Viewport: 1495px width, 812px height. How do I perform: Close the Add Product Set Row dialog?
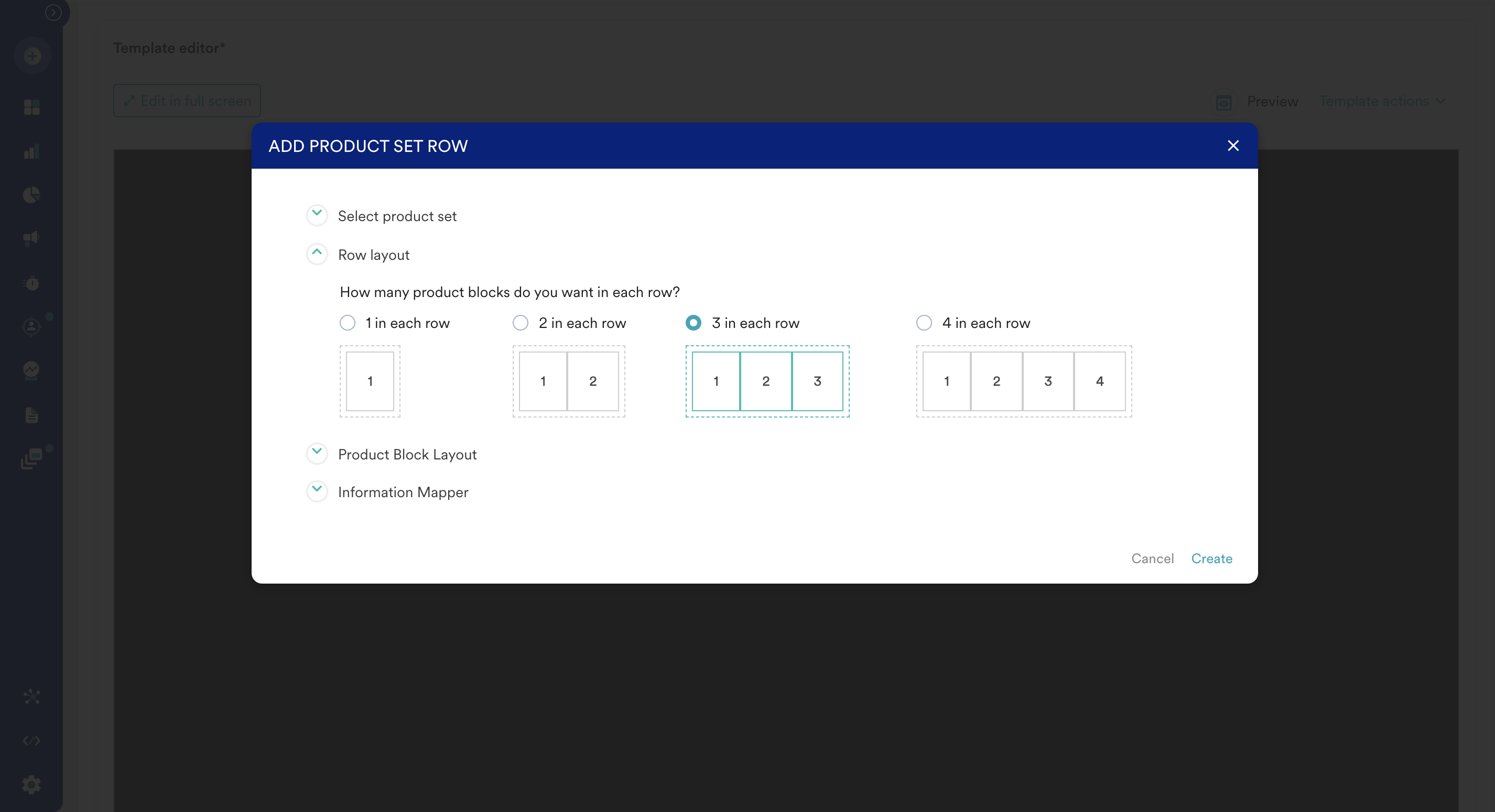[x=1233, y=146]
